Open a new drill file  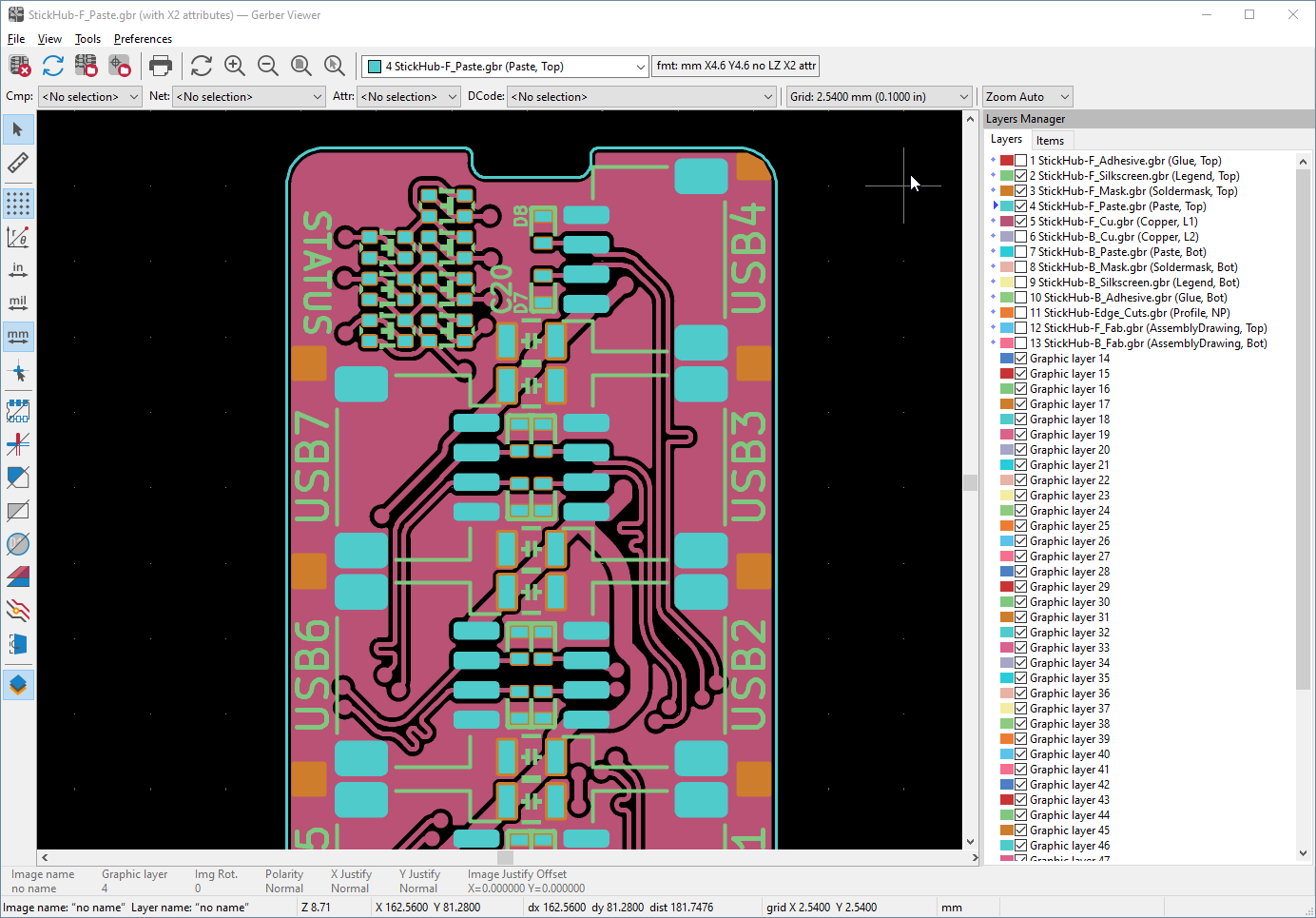[x=118, y=65]
